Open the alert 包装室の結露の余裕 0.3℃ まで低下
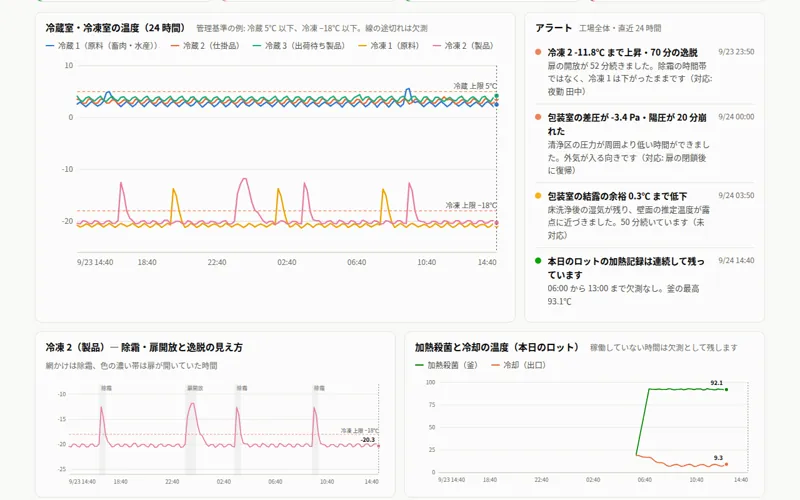This screenshot has height=500, width=800. click(644, 215)
